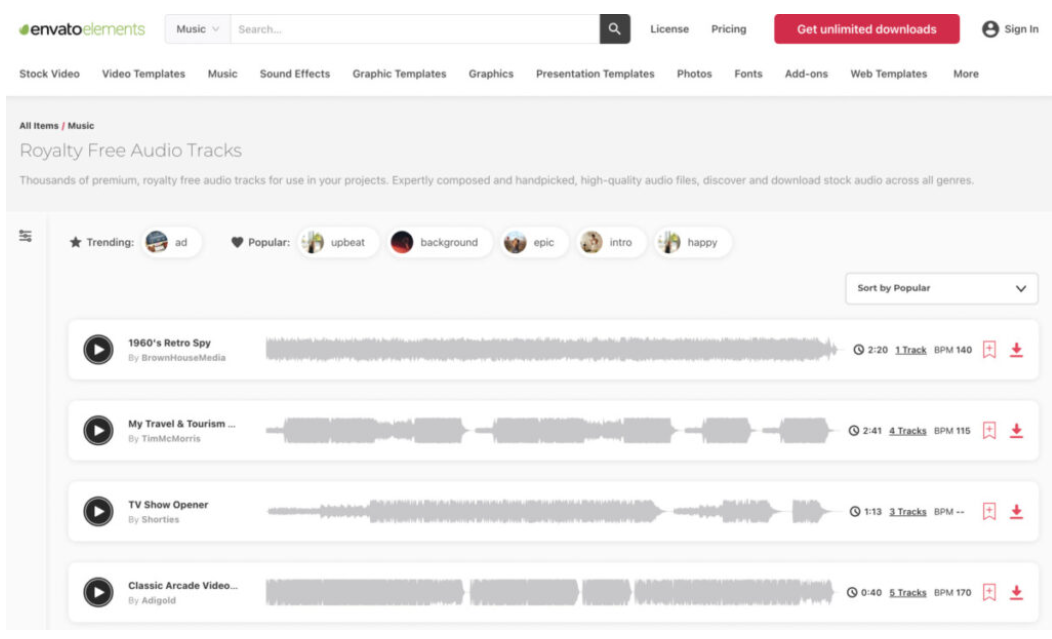
Task: Open Graphics navigation item
Action: click(x=490, y=74)
